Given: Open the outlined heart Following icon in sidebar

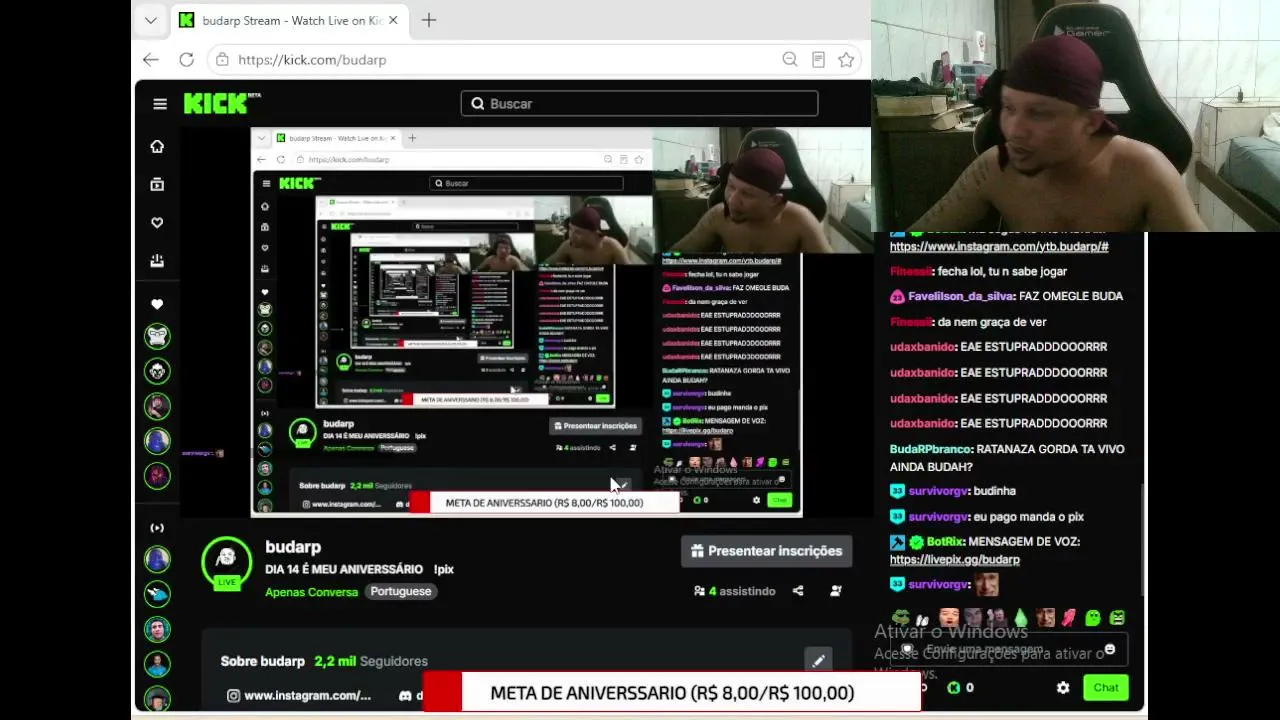Looking at the screenshot, I should [x=157, y=223].
